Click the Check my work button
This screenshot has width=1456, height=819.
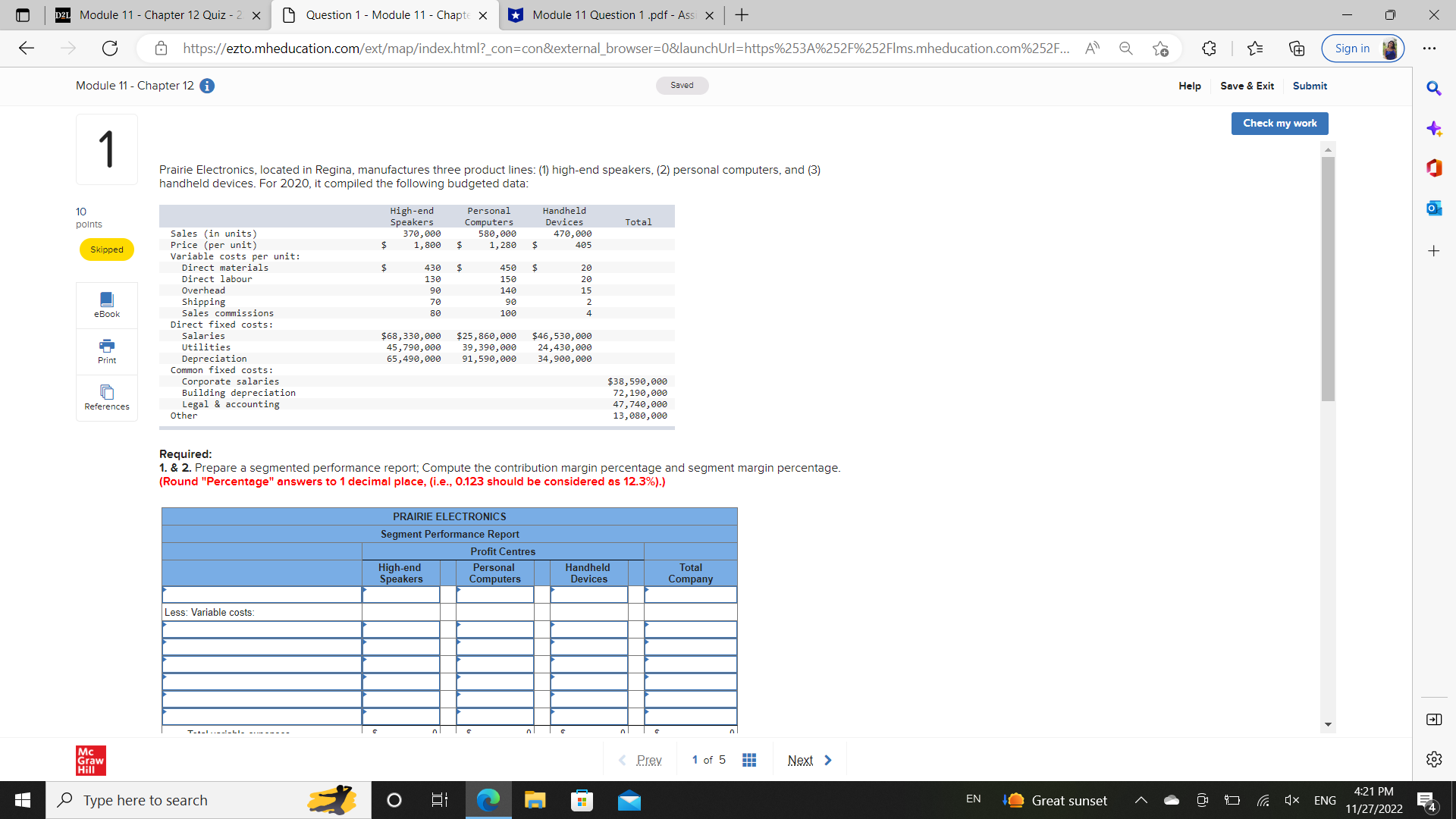tap(1279, 124)
